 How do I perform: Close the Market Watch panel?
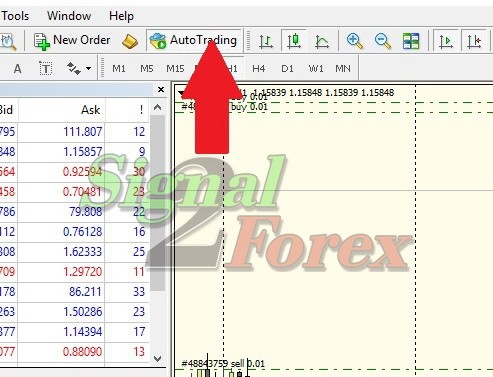click(x=161, y=89)
